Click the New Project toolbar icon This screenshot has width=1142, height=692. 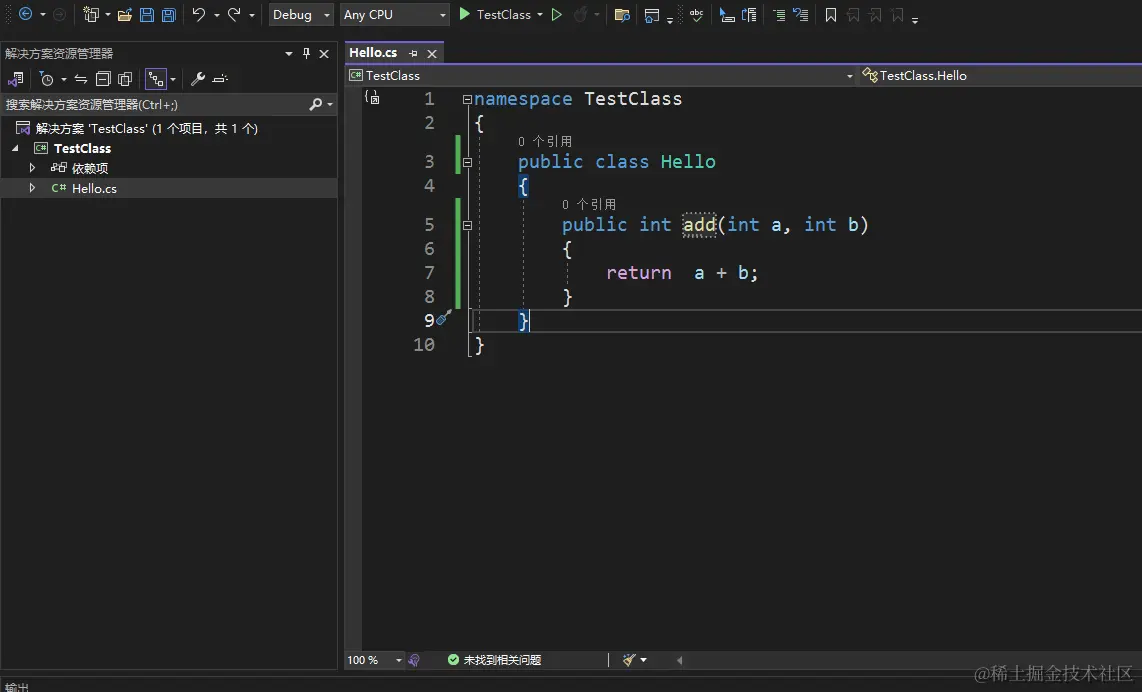pyautogui.click(x=90, y=15)
